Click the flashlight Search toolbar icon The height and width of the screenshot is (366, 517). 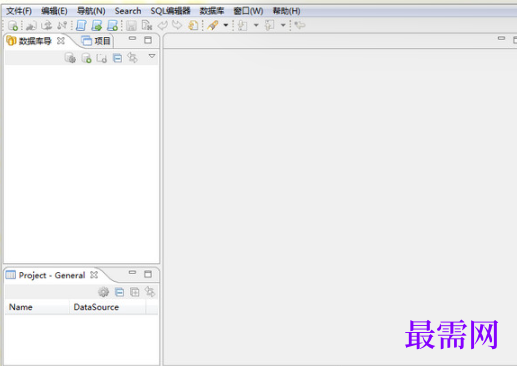[x=213, y=25]
